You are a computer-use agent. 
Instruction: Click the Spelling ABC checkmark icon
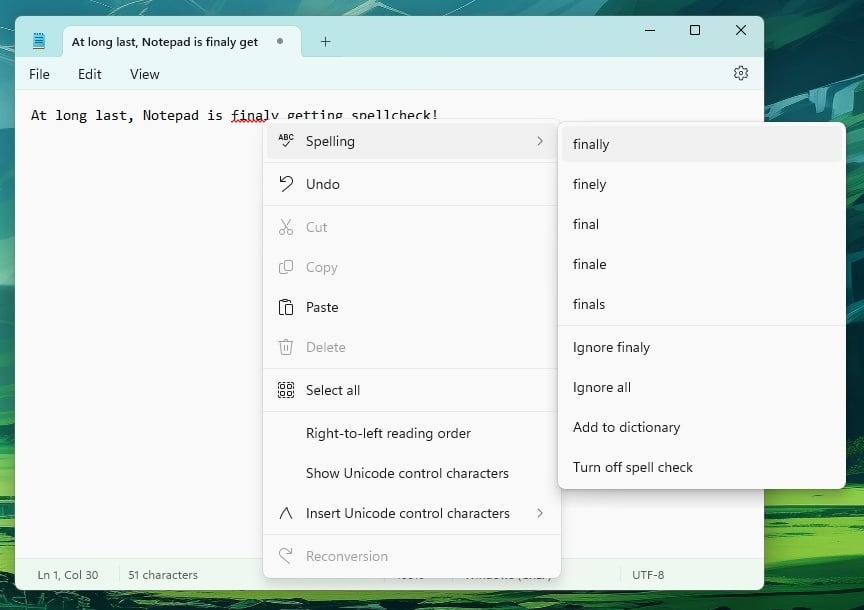click(286, 141)
